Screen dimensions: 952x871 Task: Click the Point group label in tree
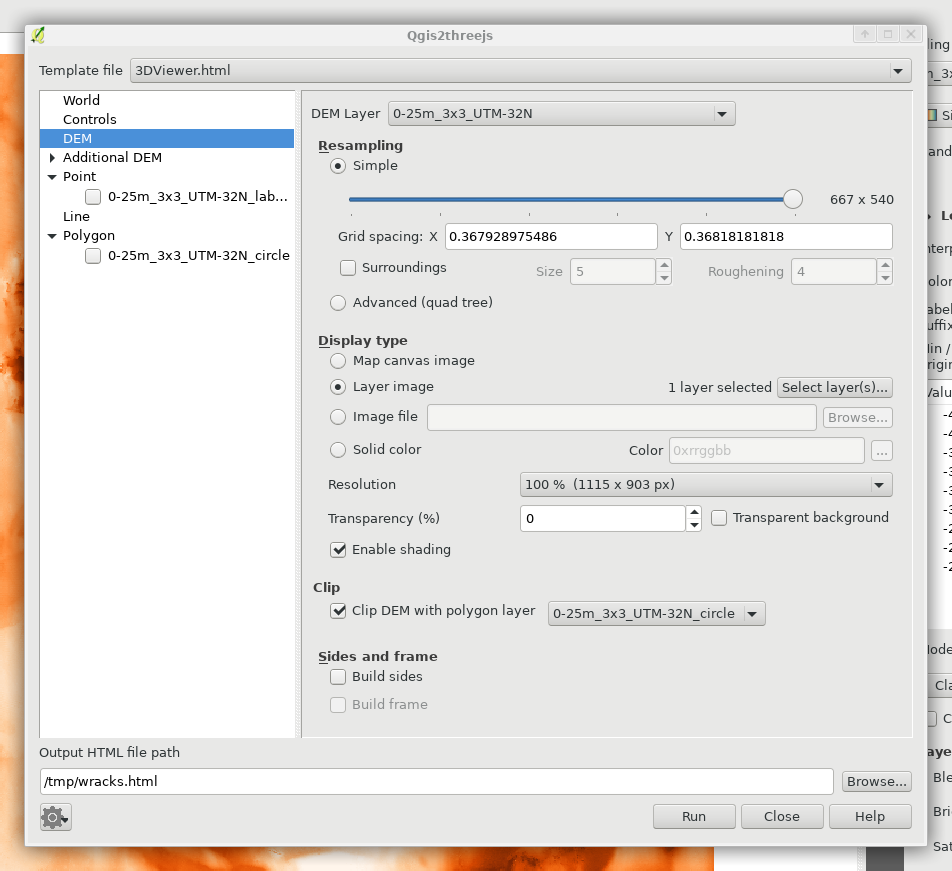[80, 177]
